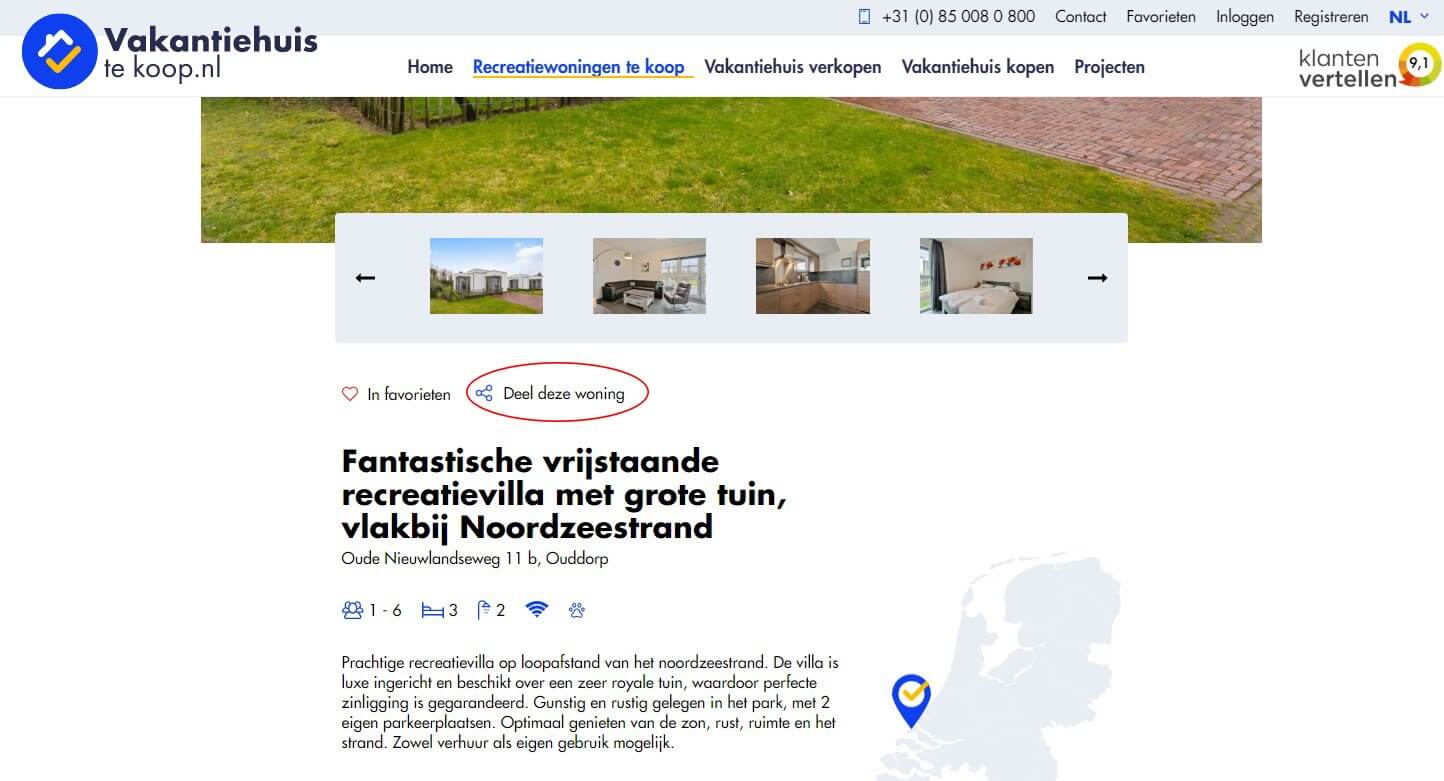Viewport: 1444px width, 781px height.
Task: Call +31 (0) 85 008 0 800
Action: point(958,17)
